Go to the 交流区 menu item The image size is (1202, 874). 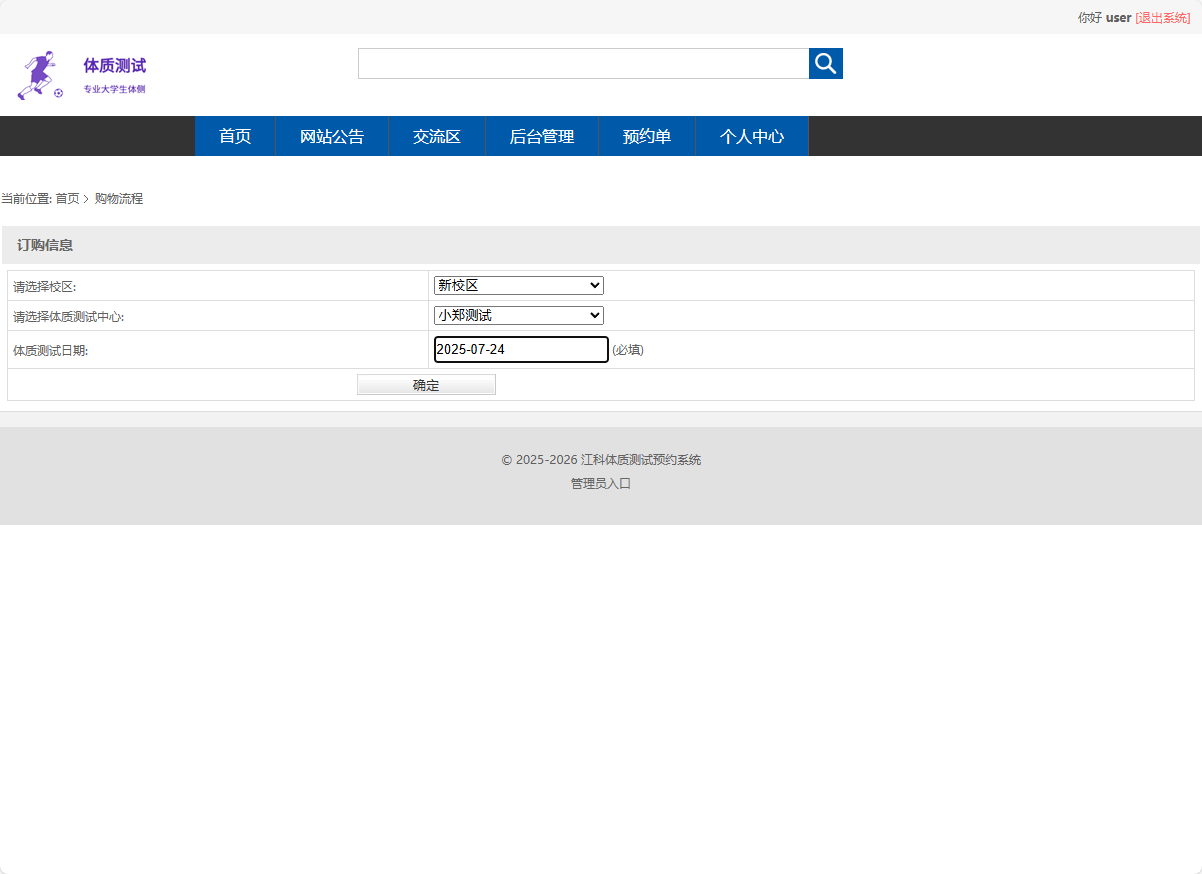pos(437,136)
